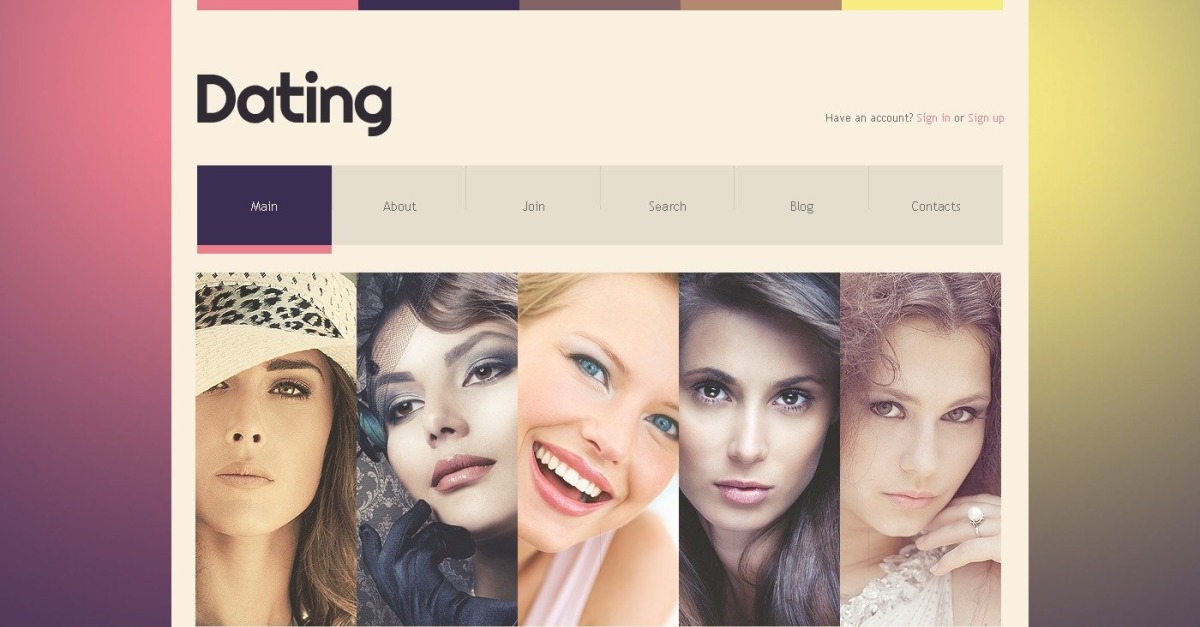Select the pink top color stripe
1200x627 pixels.
(x=277, y=5)
